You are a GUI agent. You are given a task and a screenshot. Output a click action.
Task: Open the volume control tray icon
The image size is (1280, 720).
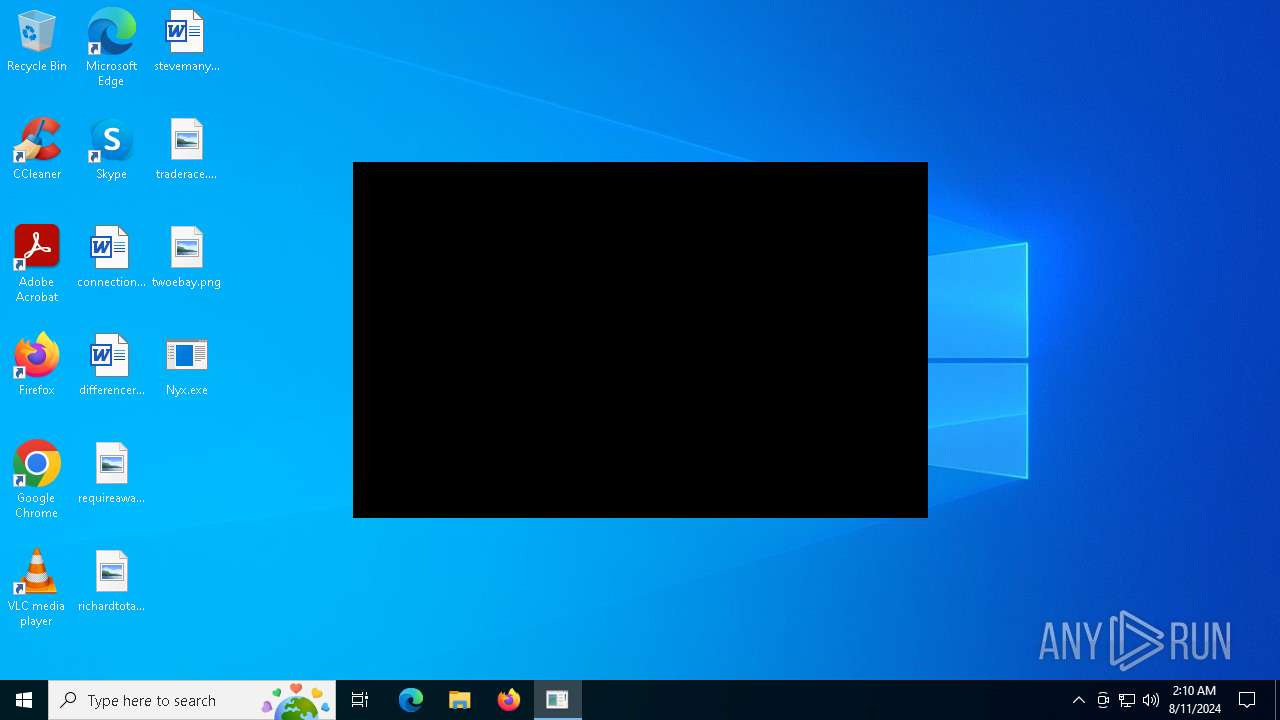point(1151,700)
